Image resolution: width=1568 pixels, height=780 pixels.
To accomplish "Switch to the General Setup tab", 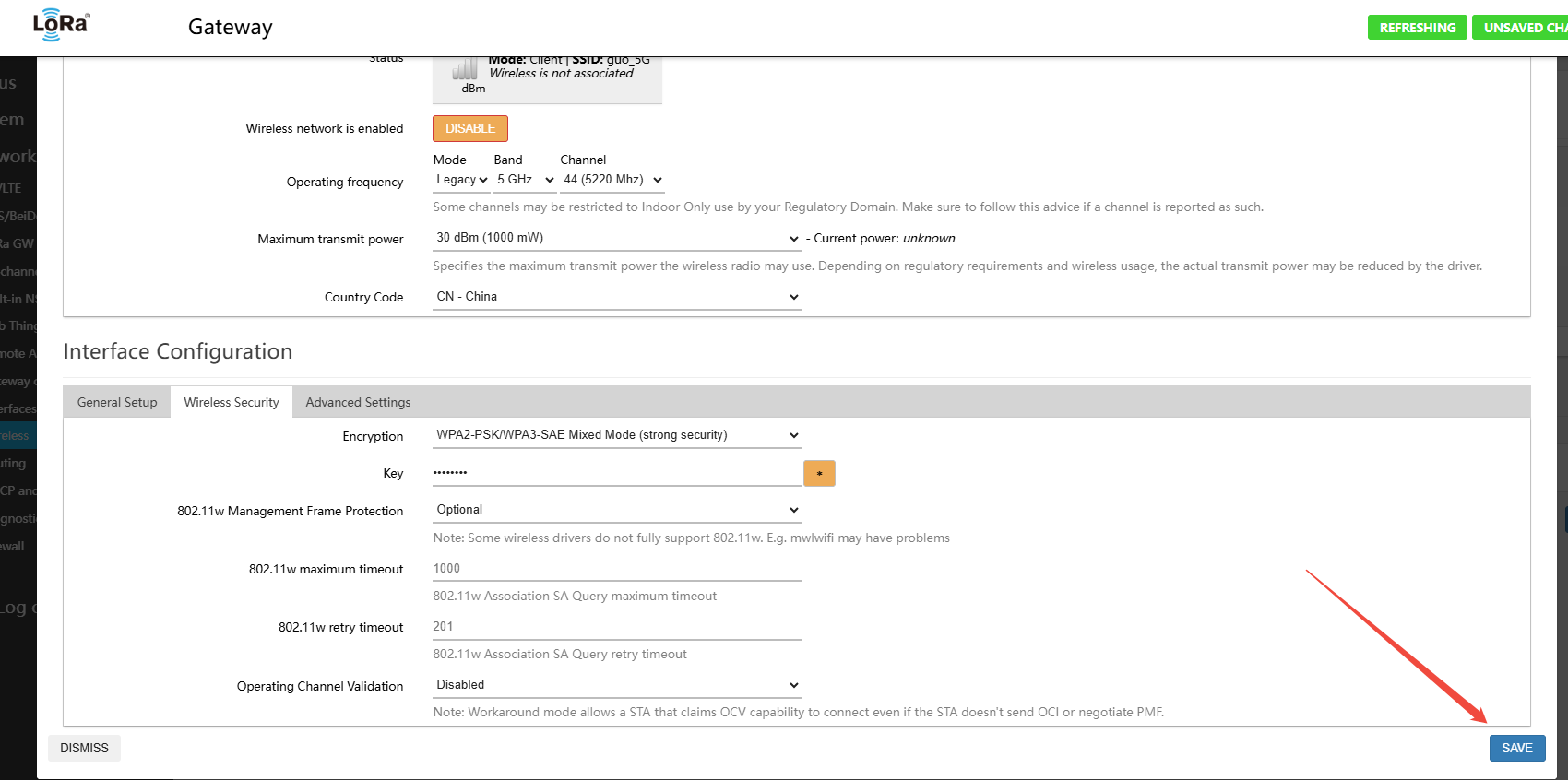I will (117, 402).
